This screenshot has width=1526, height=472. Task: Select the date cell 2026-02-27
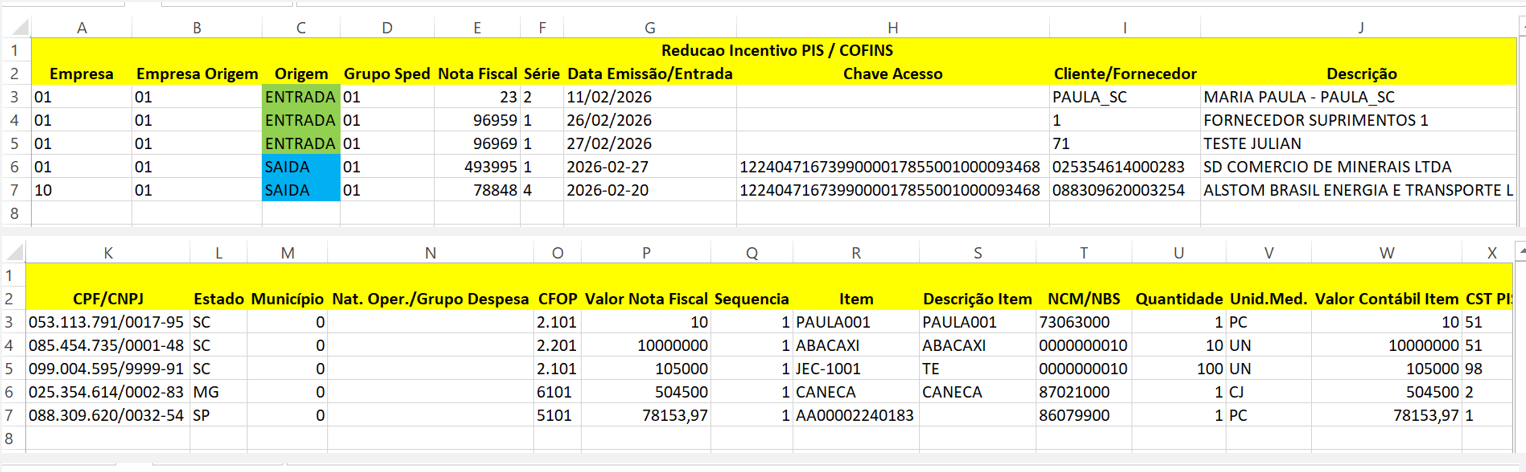tap(650, 166)
